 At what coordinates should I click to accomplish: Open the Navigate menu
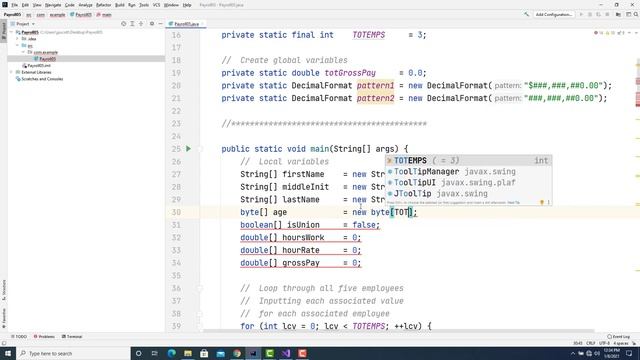53,5
